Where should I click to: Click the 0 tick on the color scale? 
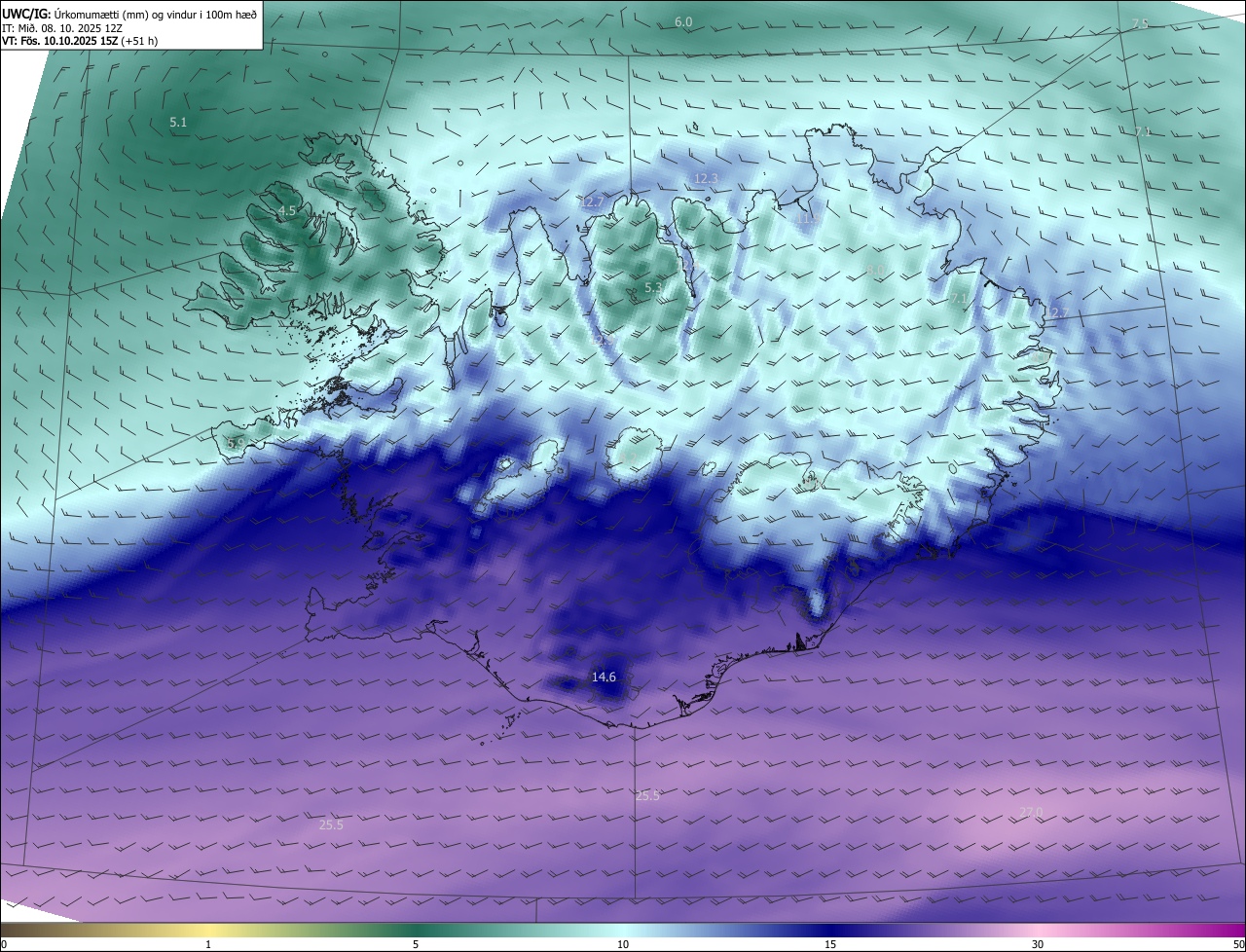pos(4,944)
